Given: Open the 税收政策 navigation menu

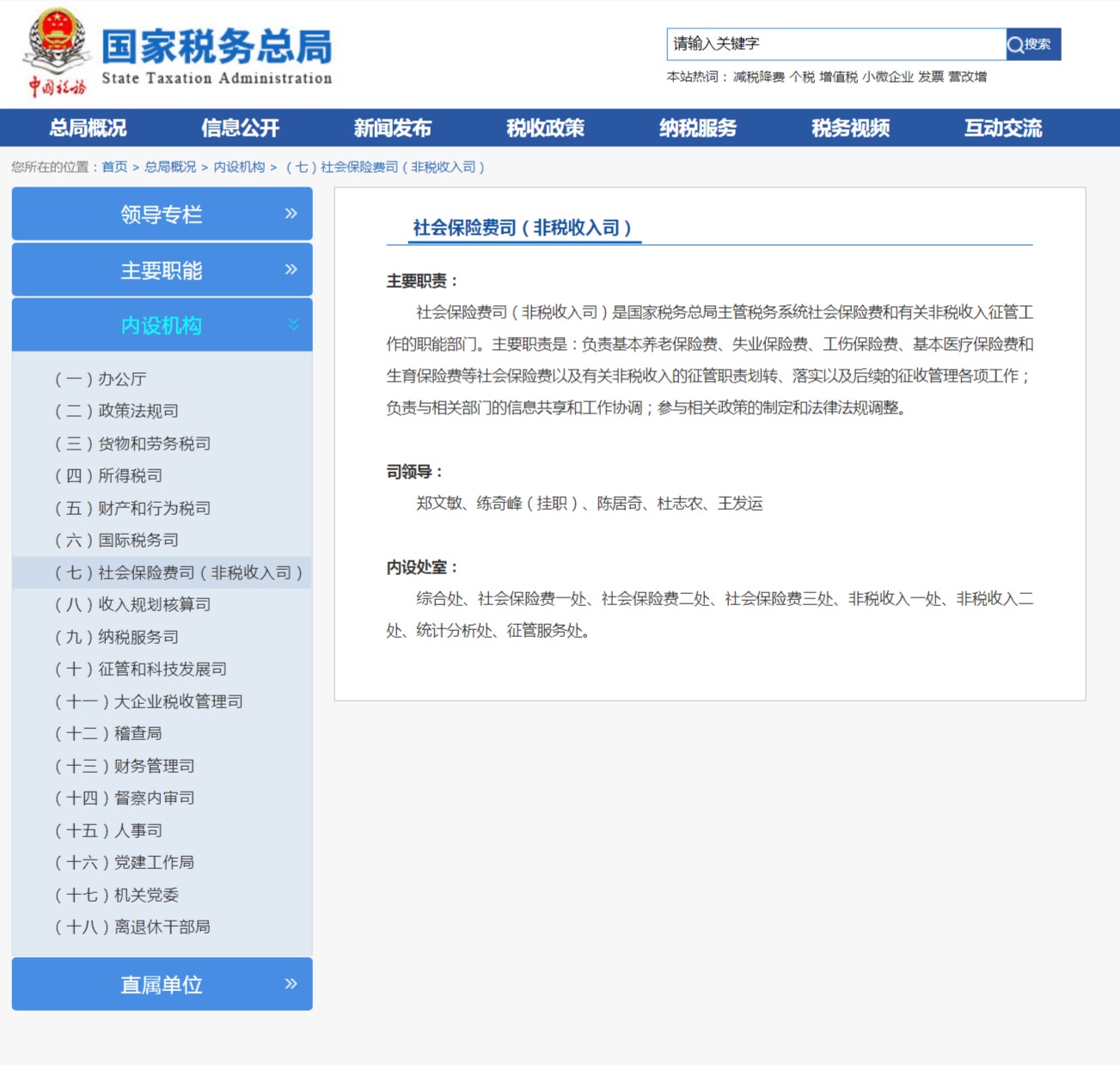Looking at the screenshot, I should pyautogui.click(x=545, y=127).
